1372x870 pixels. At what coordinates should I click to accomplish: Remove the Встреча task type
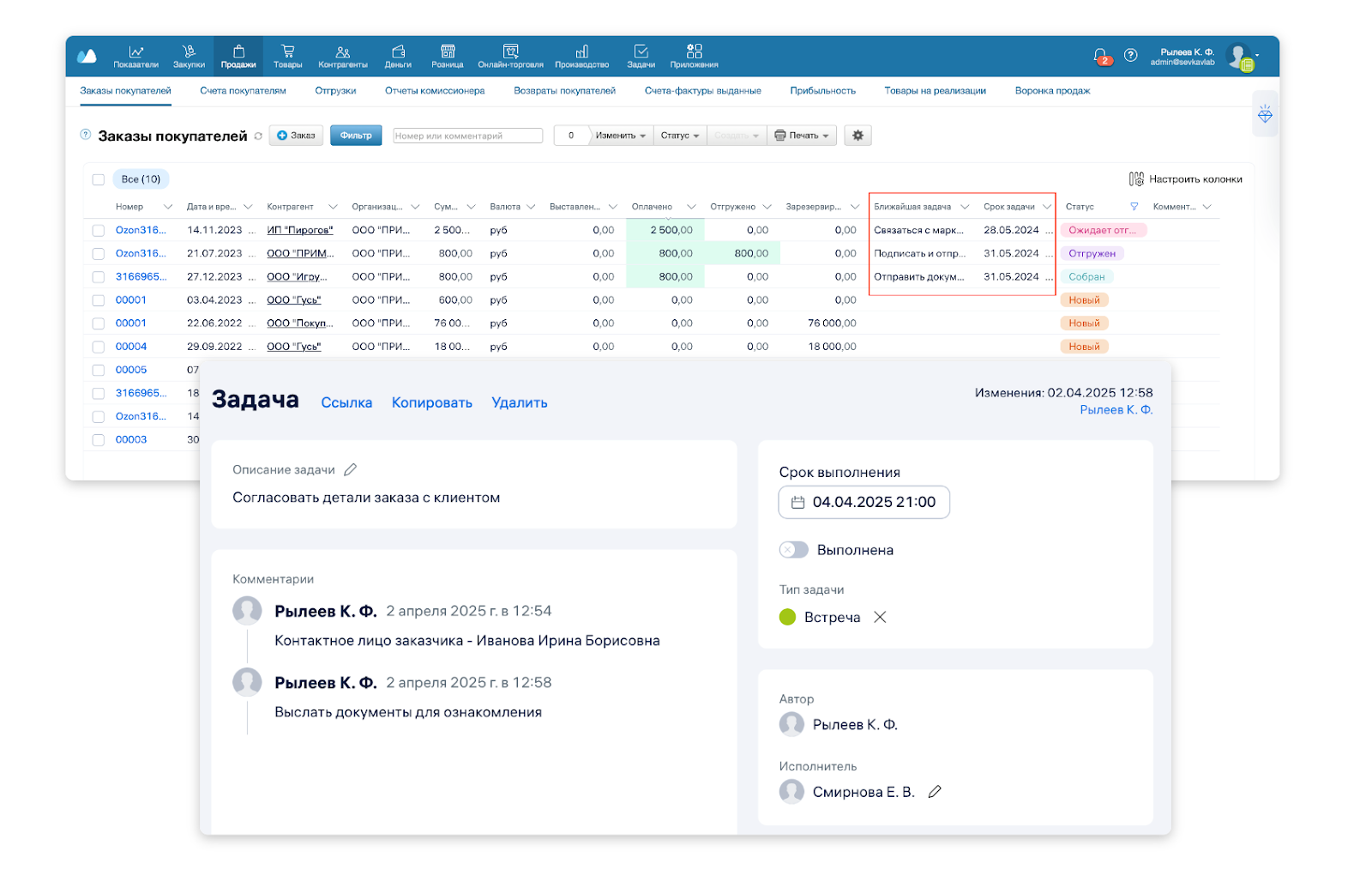(x=880, y=618)
